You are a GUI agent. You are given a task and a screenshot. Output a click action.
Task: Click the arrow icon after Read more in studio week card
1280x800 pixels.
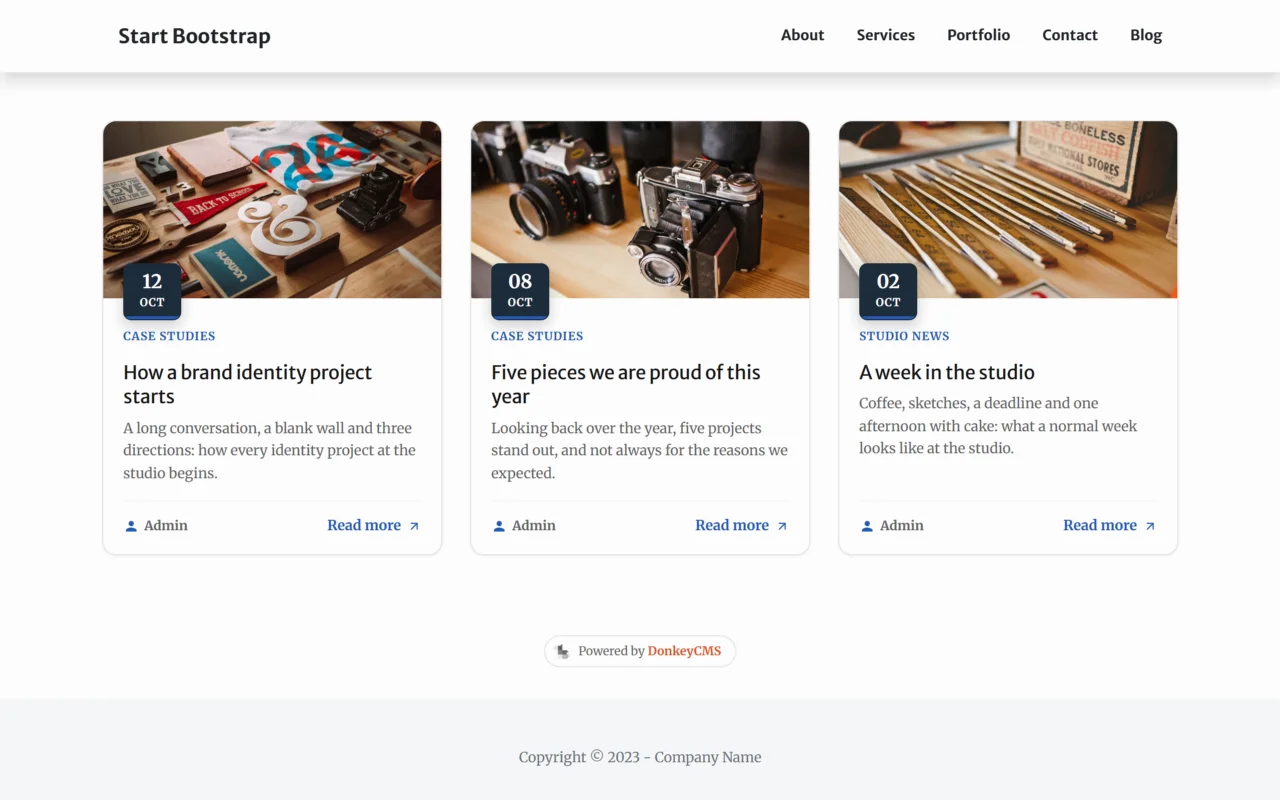coord(1150,526)
